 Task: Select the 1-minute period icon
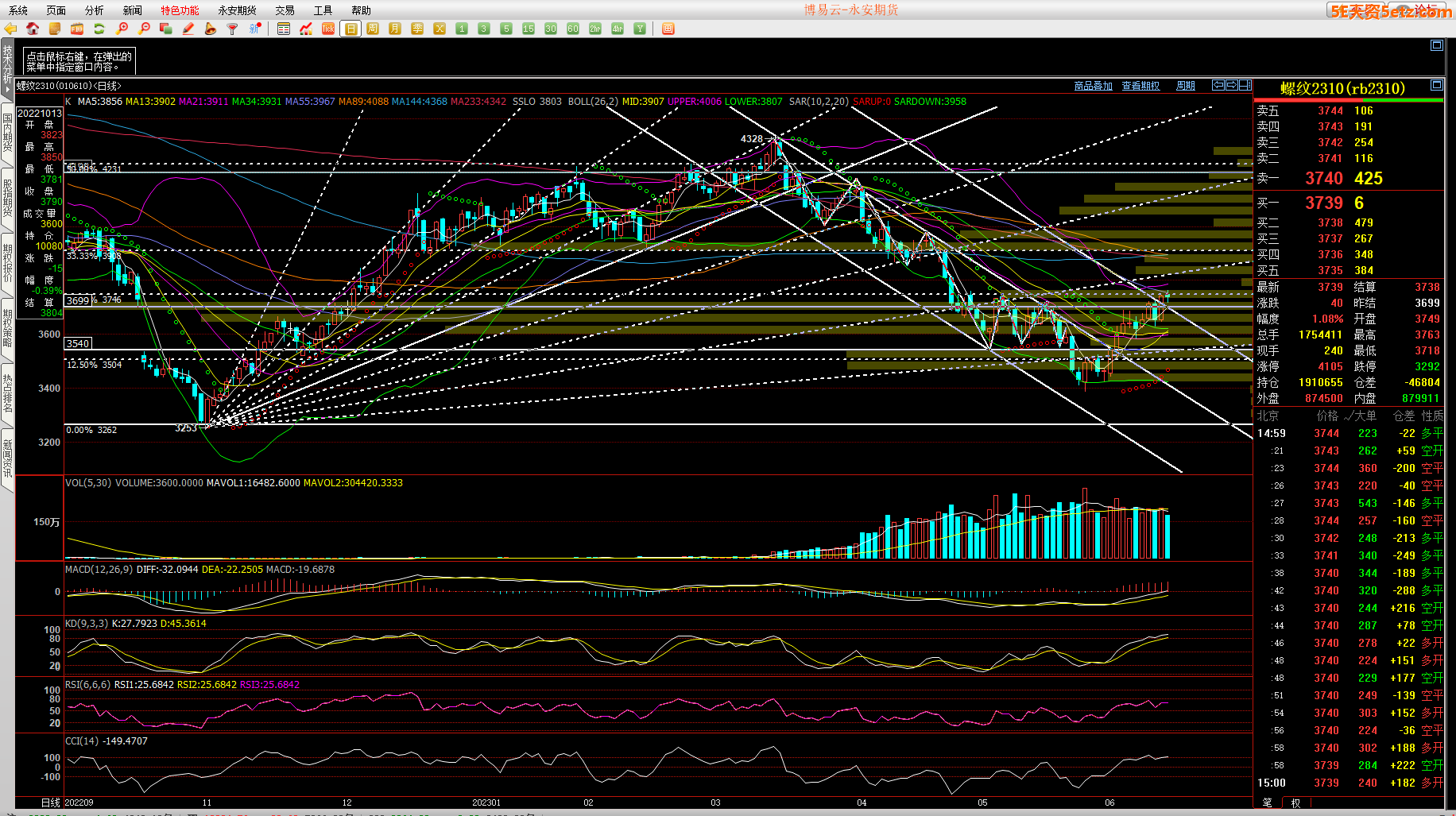point(462,29)
